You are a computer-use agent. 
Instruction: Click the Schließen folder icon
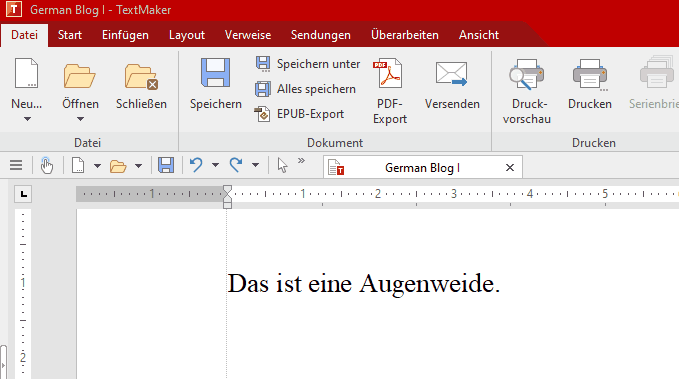tap(141, 76)
